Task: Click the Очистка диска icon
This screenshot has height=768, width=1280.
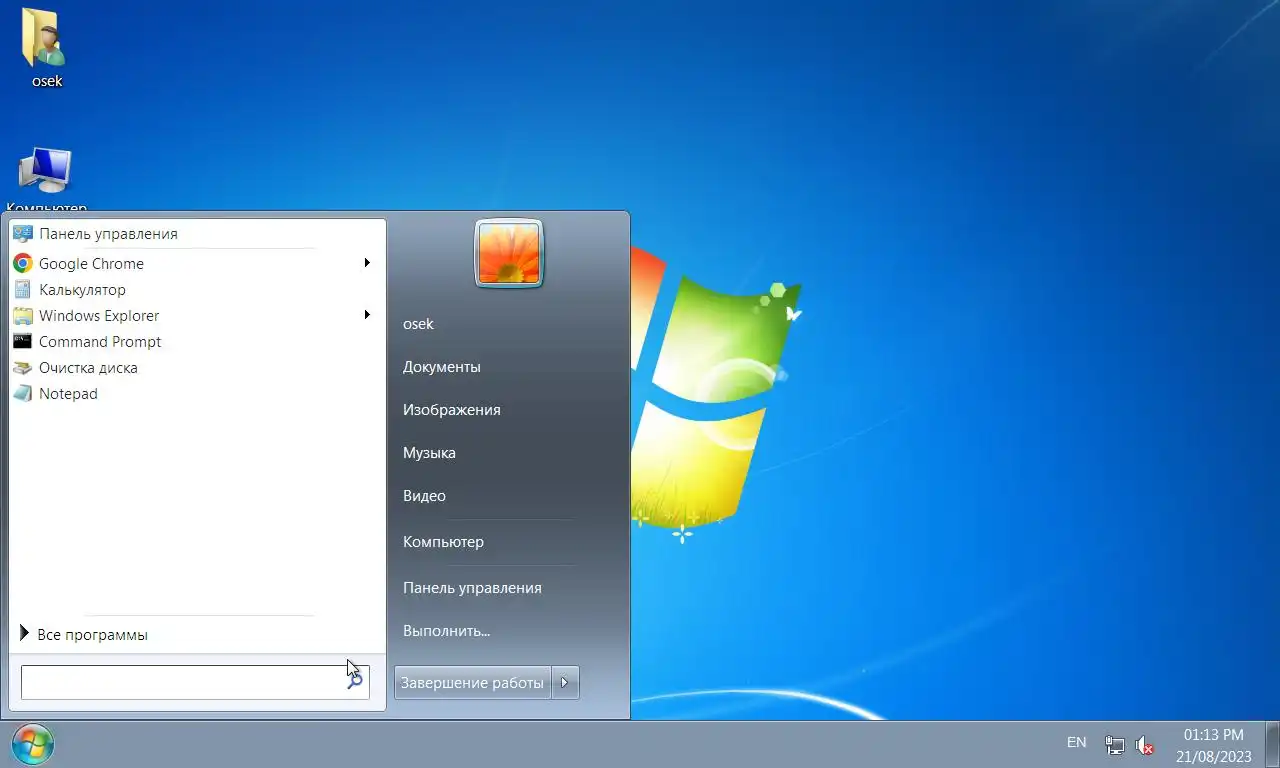Action: (x=23, y=367)
